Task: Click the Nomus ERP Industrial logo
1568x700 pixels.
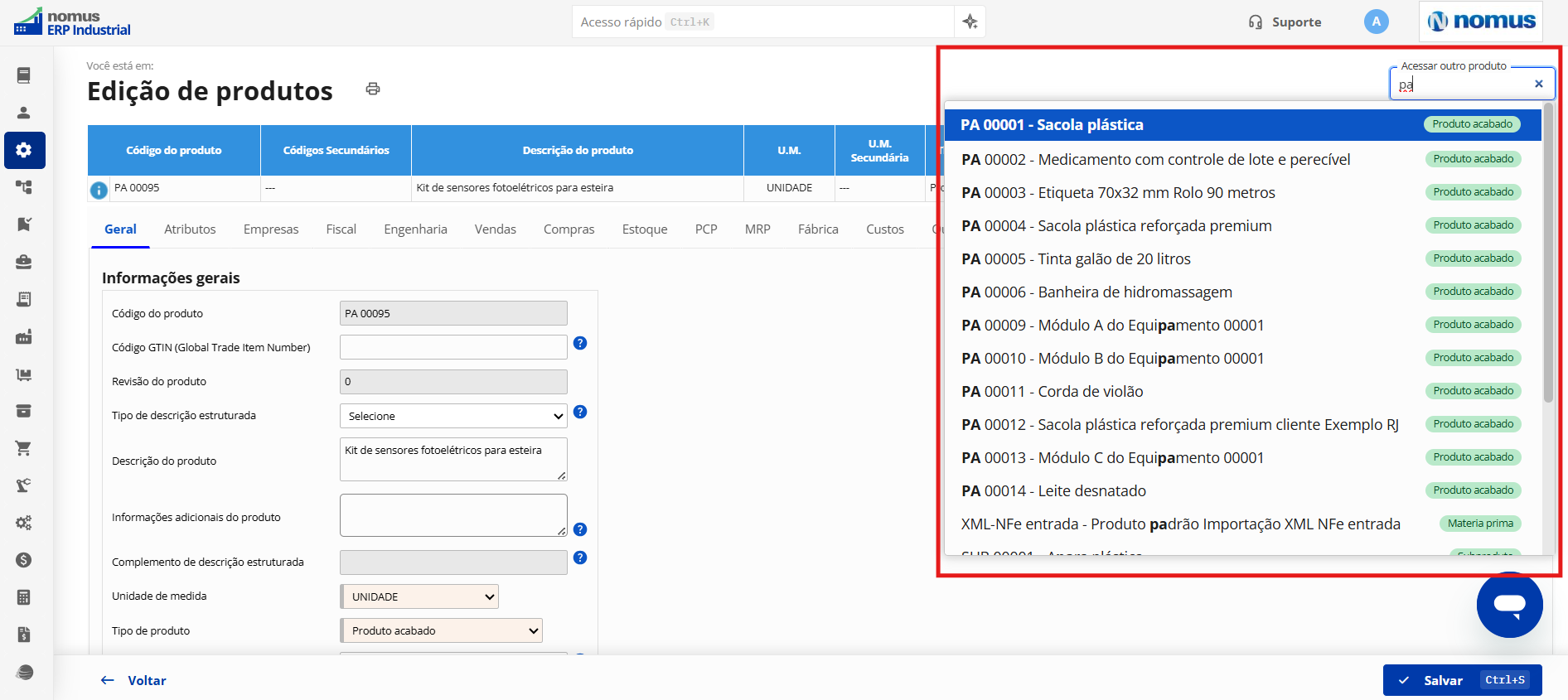Action: (x=73, y=22)
